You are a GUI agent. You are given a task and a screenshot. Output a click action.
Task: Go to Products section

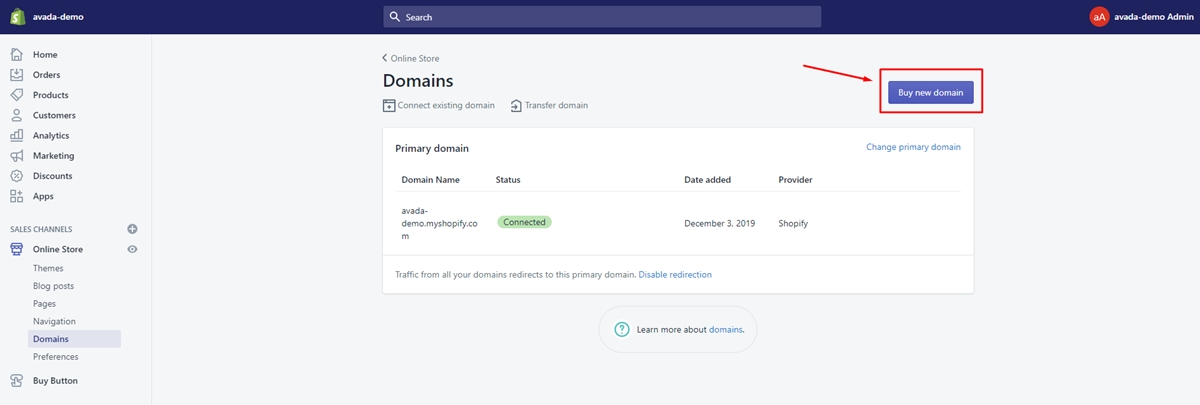click(x=50, y=95)
